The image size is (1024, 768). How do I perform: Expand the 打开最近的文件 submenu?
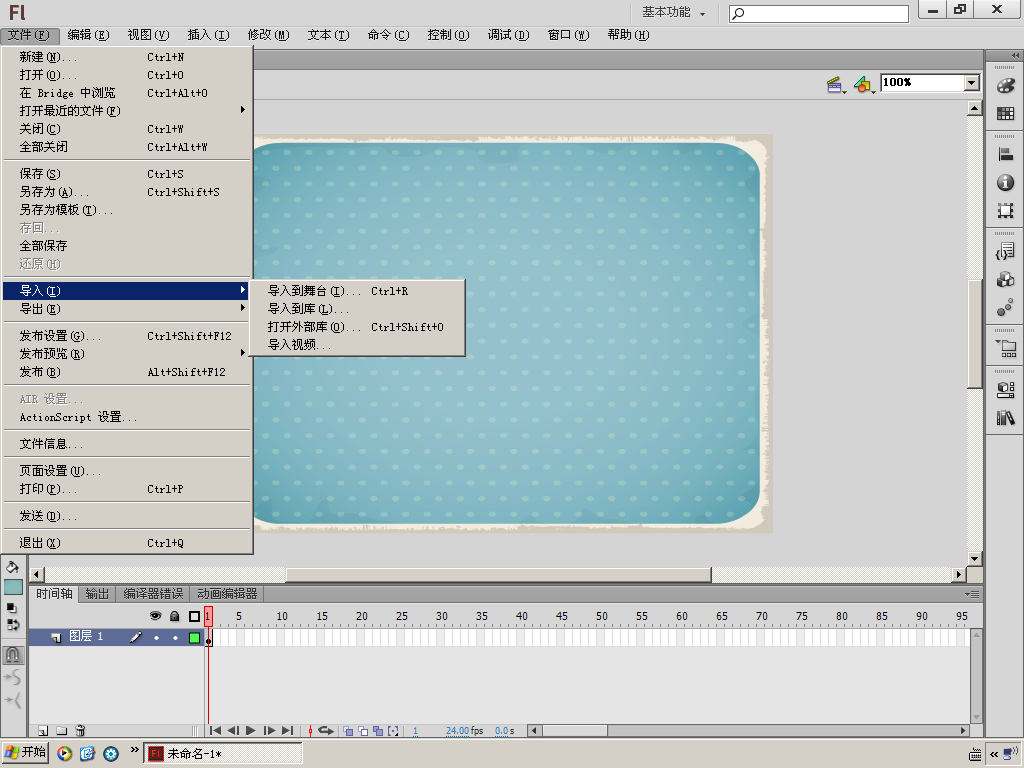127,110
